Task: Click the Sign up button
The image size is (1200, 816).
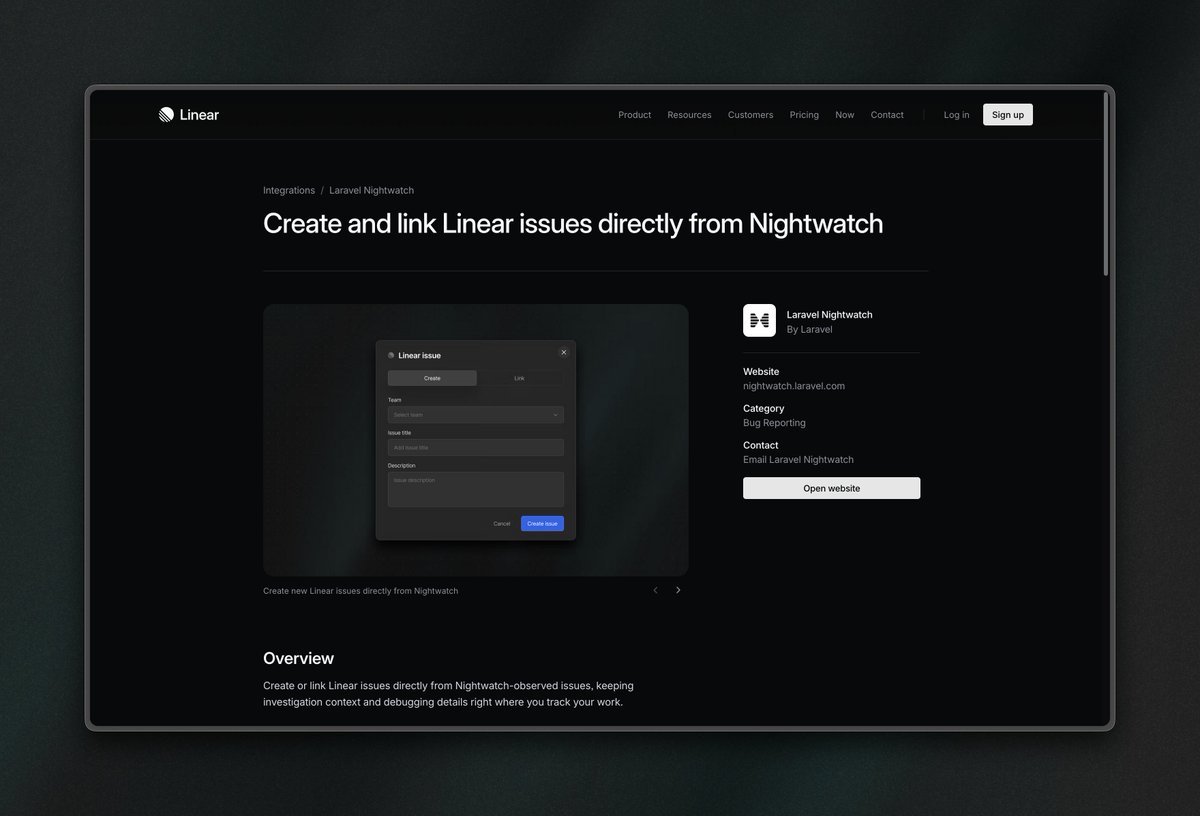Action: 1007,114
